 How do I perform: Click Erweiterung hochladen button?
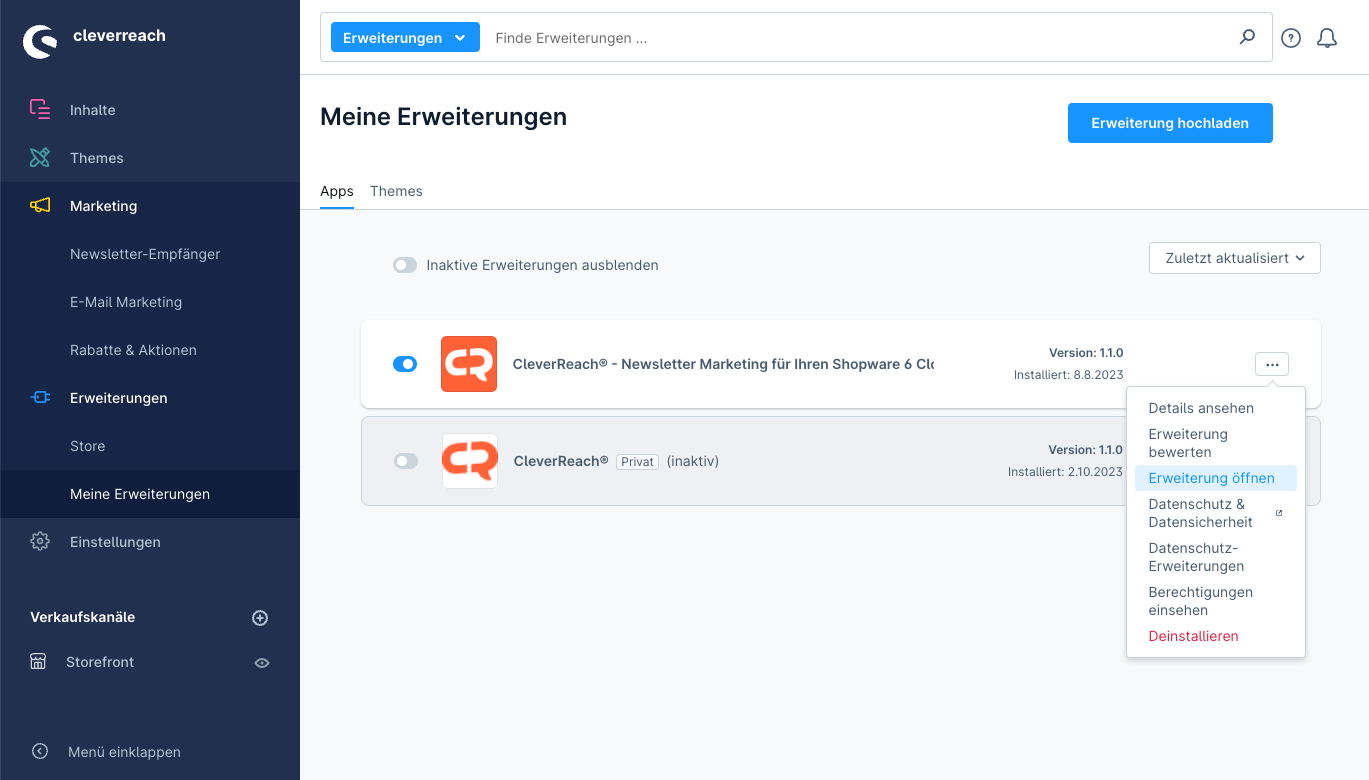click(1170, 123)
